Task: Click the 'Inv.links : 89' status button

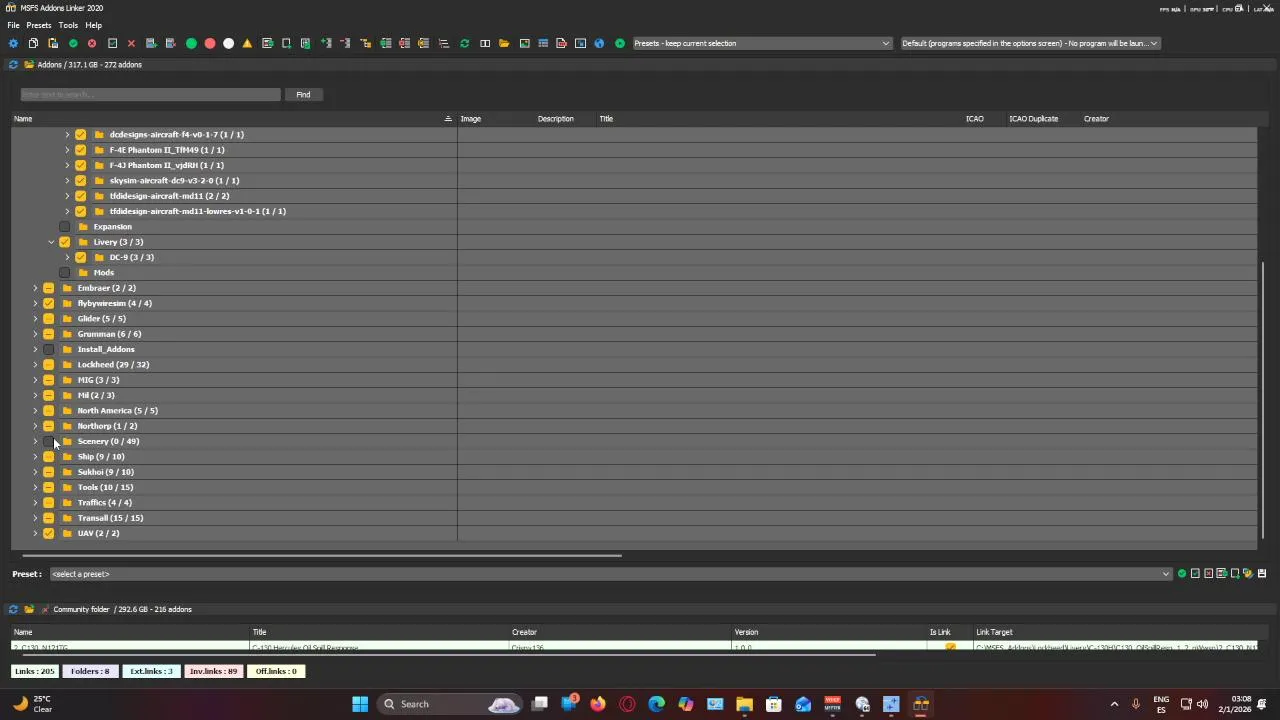Action: (214, 671)
